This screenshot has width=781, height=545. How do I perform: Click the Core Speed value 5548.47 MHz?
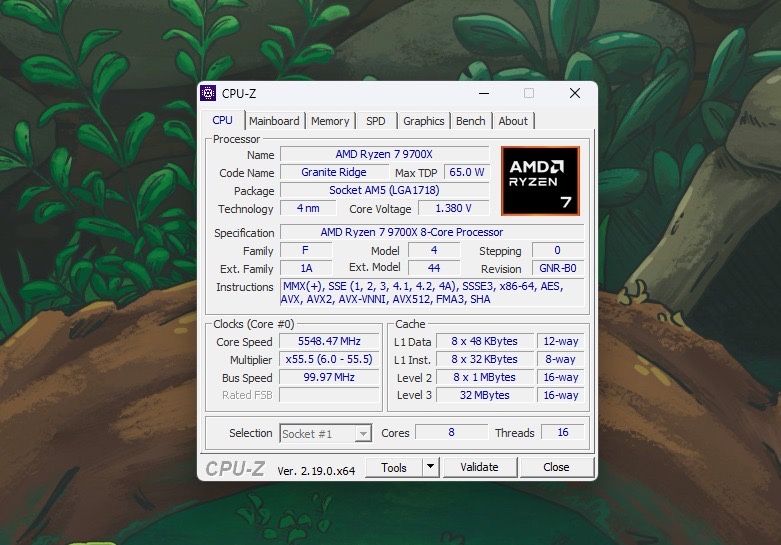pos(329,341)
